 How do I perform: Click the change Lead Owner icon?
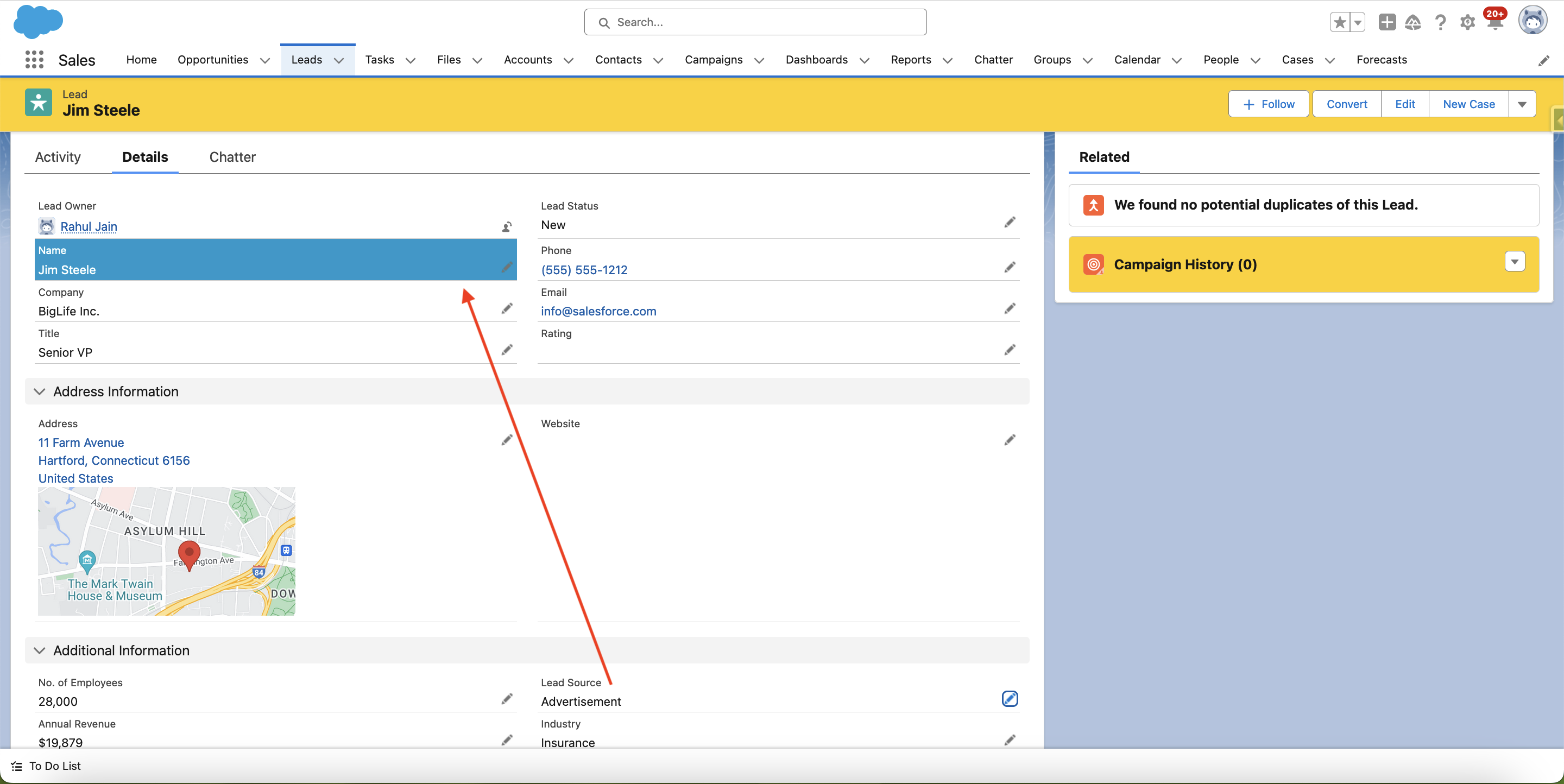tap(507, 226)
